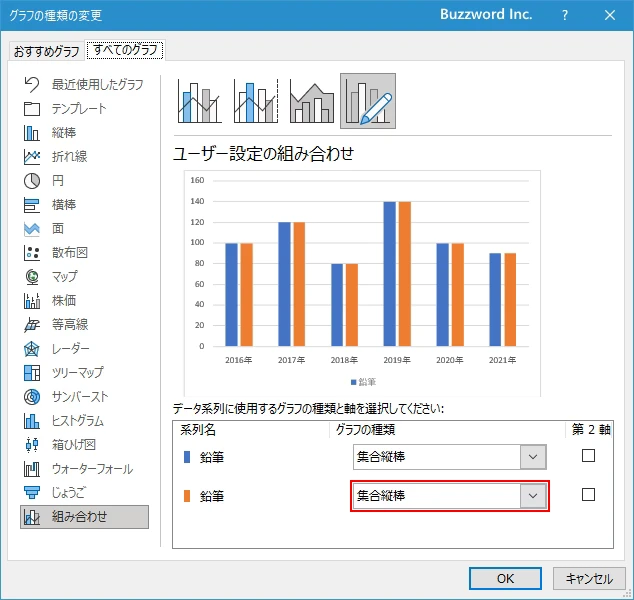Choose the sunburst (サンバースト) icon
Viewport: 634px width, 600px height.
(32, 397)
